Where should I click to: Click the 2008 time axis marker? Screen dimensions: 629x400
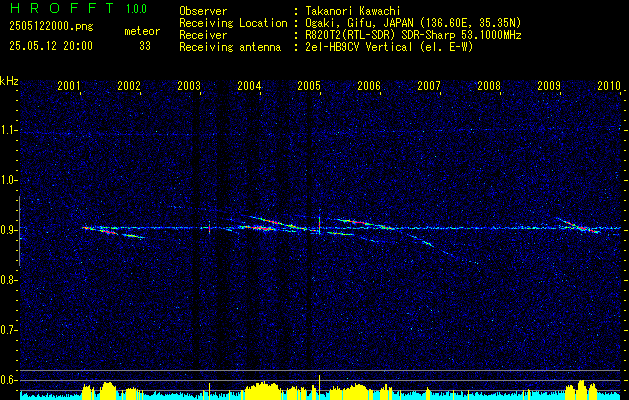[x=489, y=85]
